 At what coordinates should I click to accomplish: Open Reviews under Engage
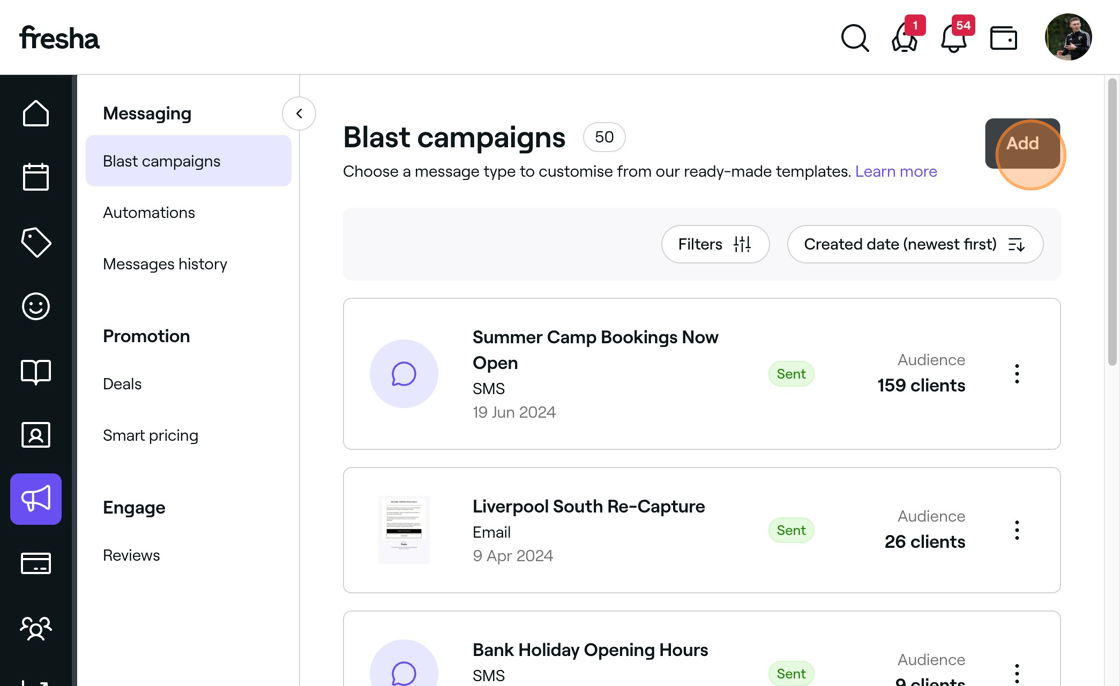pyautogui.click(x=131, y=555)
